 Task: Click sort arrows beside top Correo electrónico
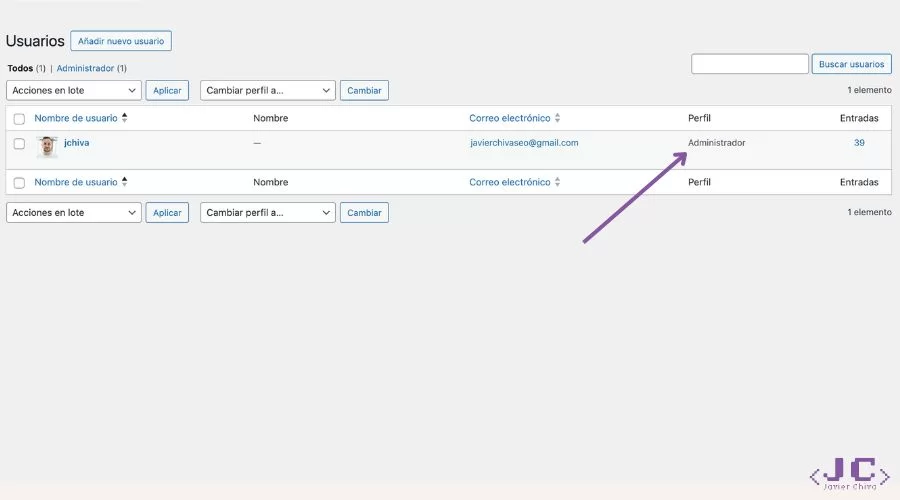pos(558,118)
